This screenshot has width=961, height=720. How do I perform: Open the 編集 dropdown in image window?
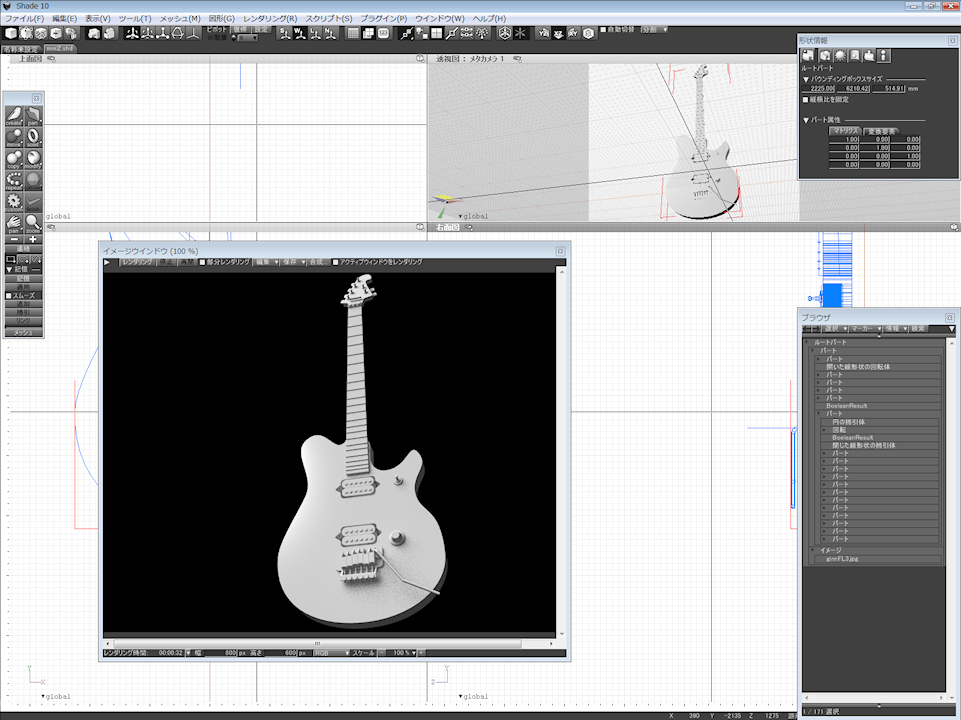(265, 262)
